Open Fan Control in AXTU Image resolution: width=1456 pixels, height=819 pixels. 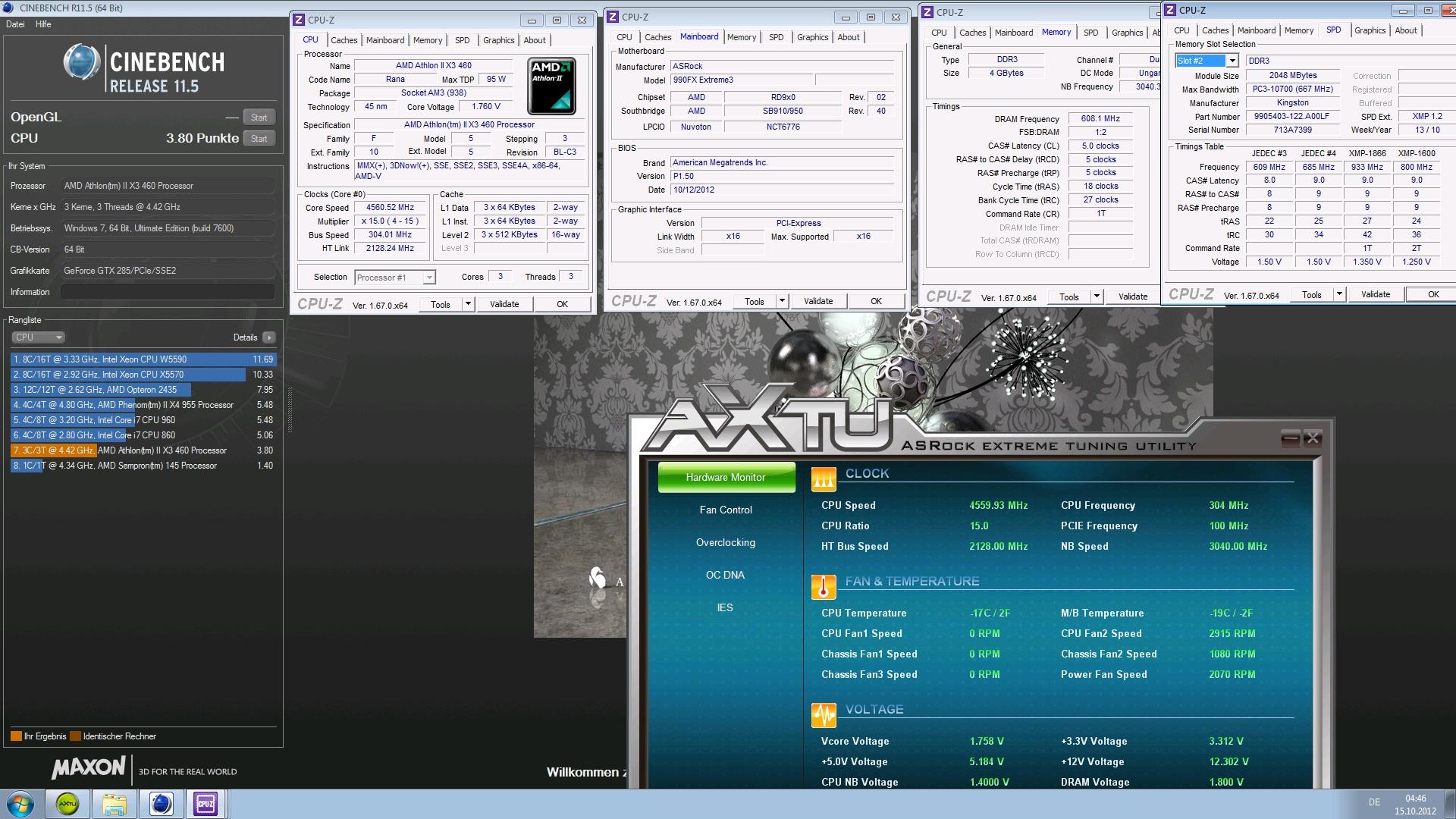(726, 510)
